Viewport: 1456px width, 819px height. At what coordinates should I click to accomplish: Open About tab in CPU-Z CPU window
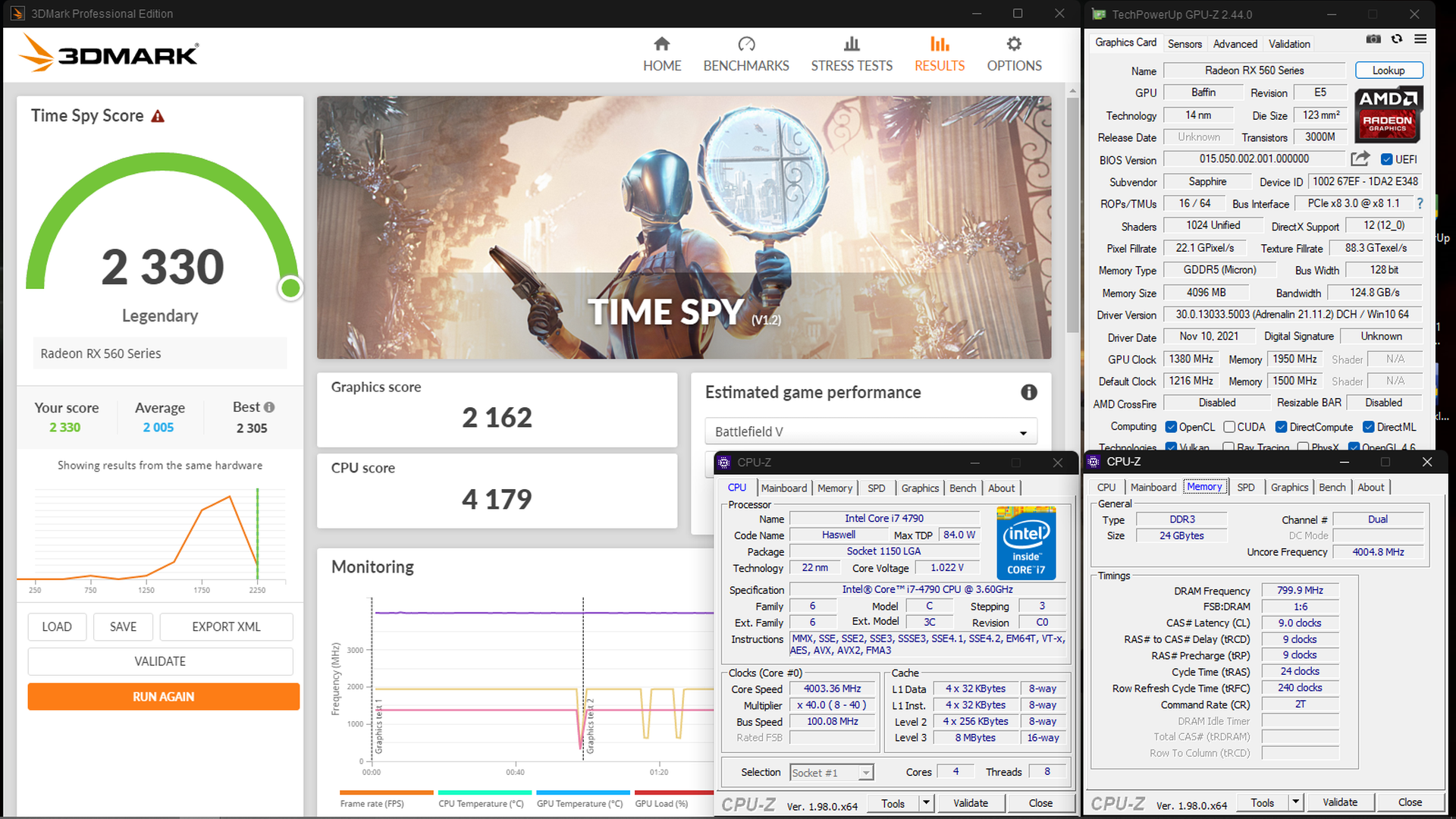[1001, 488]
